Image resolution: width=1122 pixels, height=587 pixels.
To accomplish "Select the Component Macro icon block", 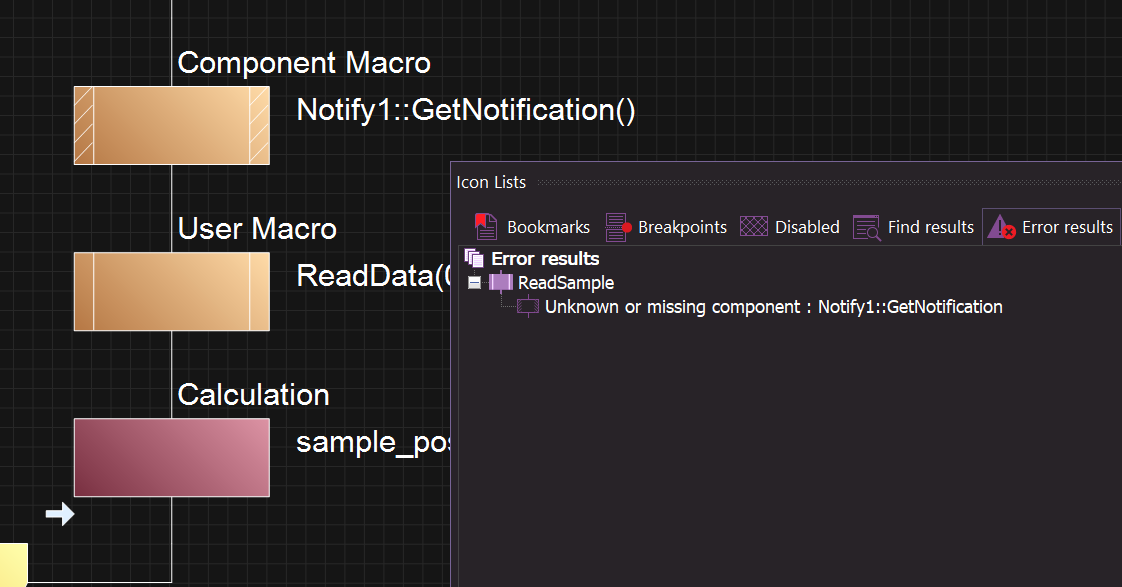I will point(171,125).
